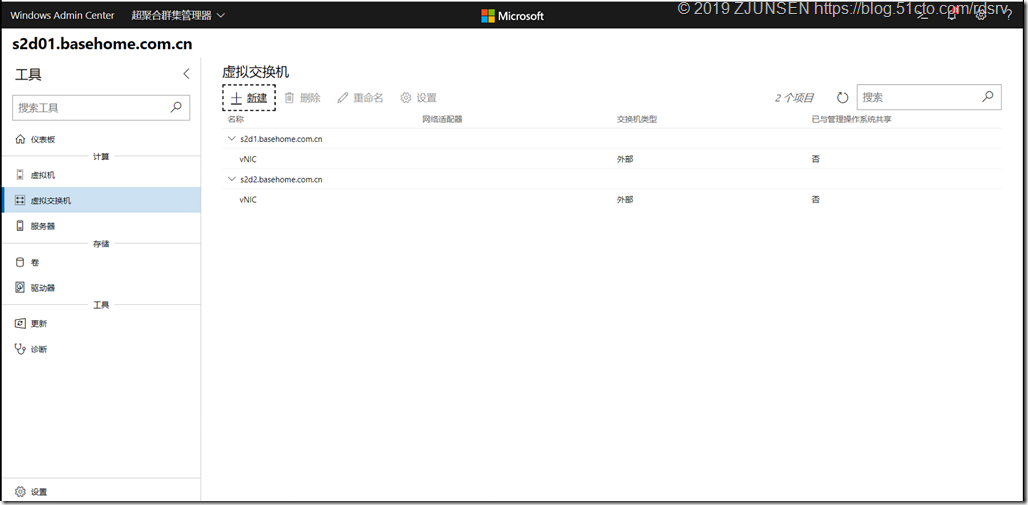Select vNIC row under s2d1
1028x505 pixels.
point(614,159)
